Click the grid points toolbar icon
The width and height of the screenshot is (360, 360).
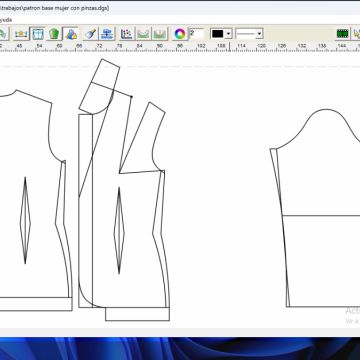[x=127, y=34]
